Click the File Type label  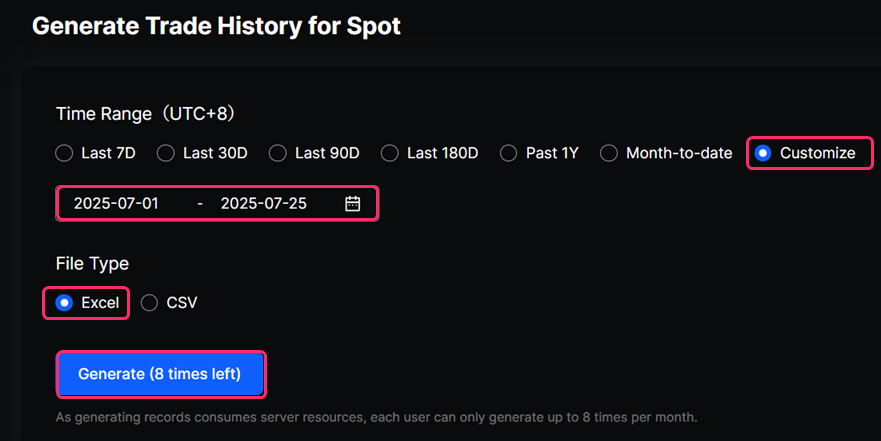pos(92,263)
